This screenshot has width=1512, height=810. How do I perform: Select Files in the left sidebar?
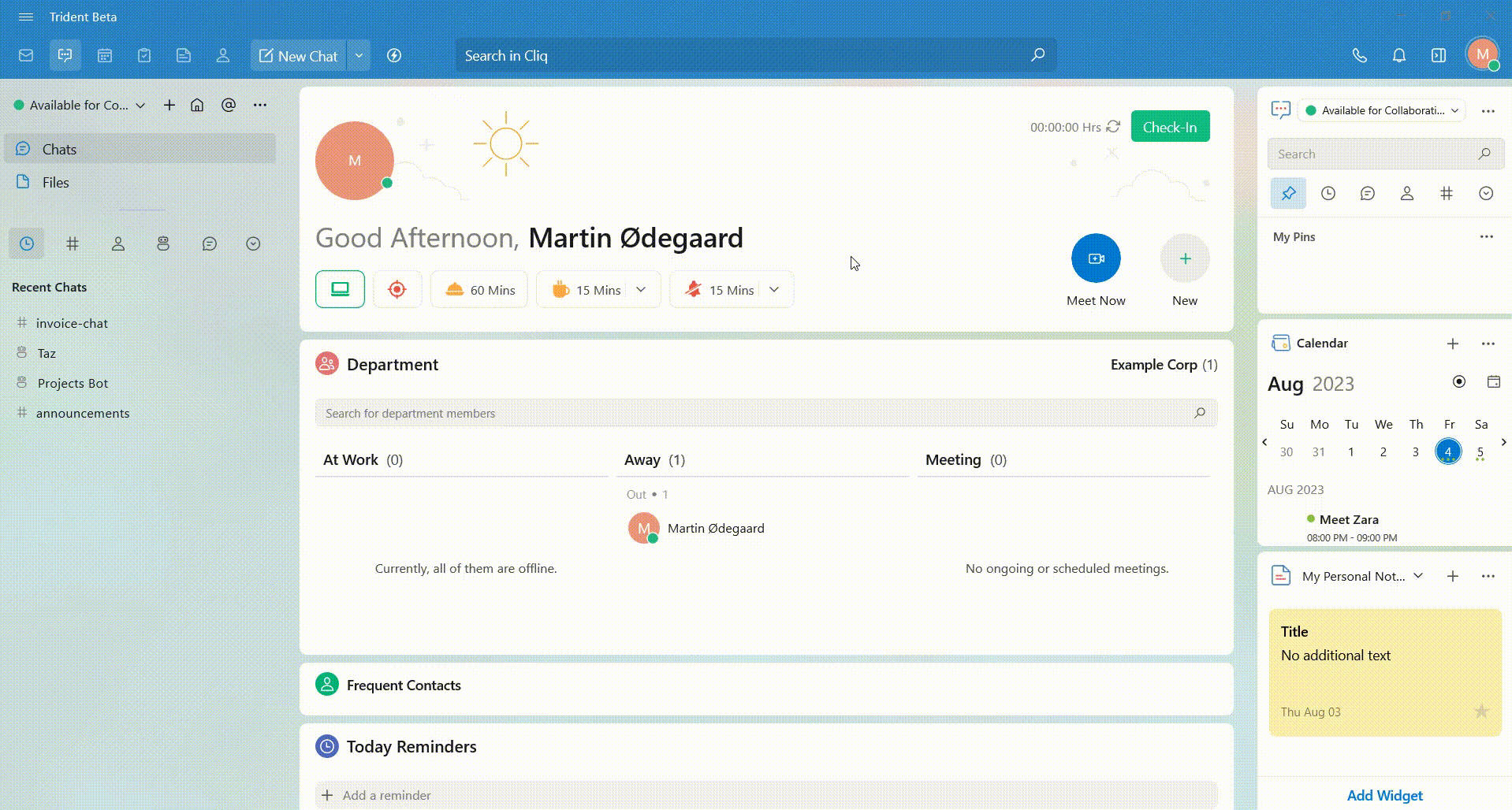tap(55, 183)
